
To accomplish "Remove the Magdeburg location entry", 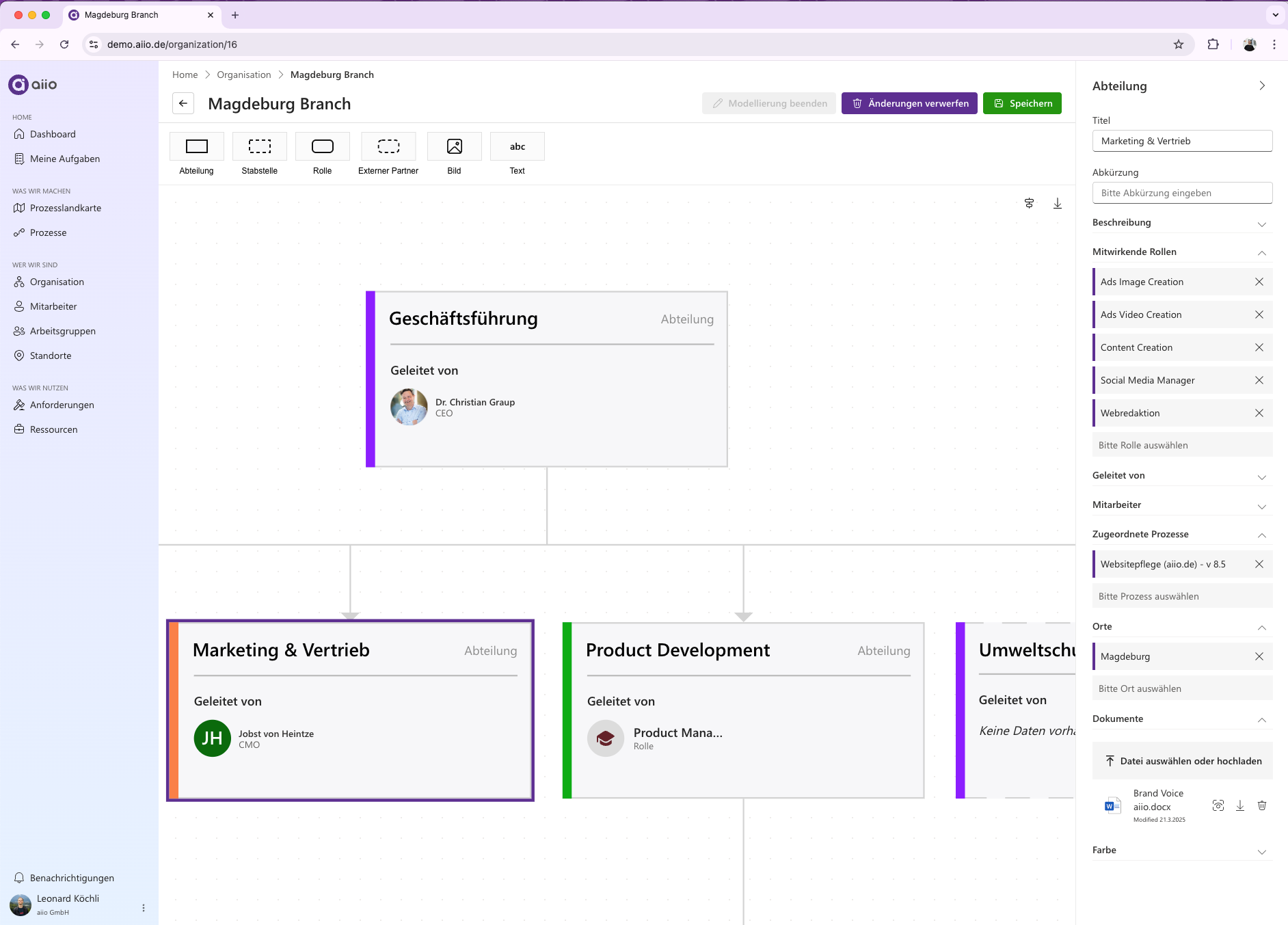I will (x=1260, y=656).
